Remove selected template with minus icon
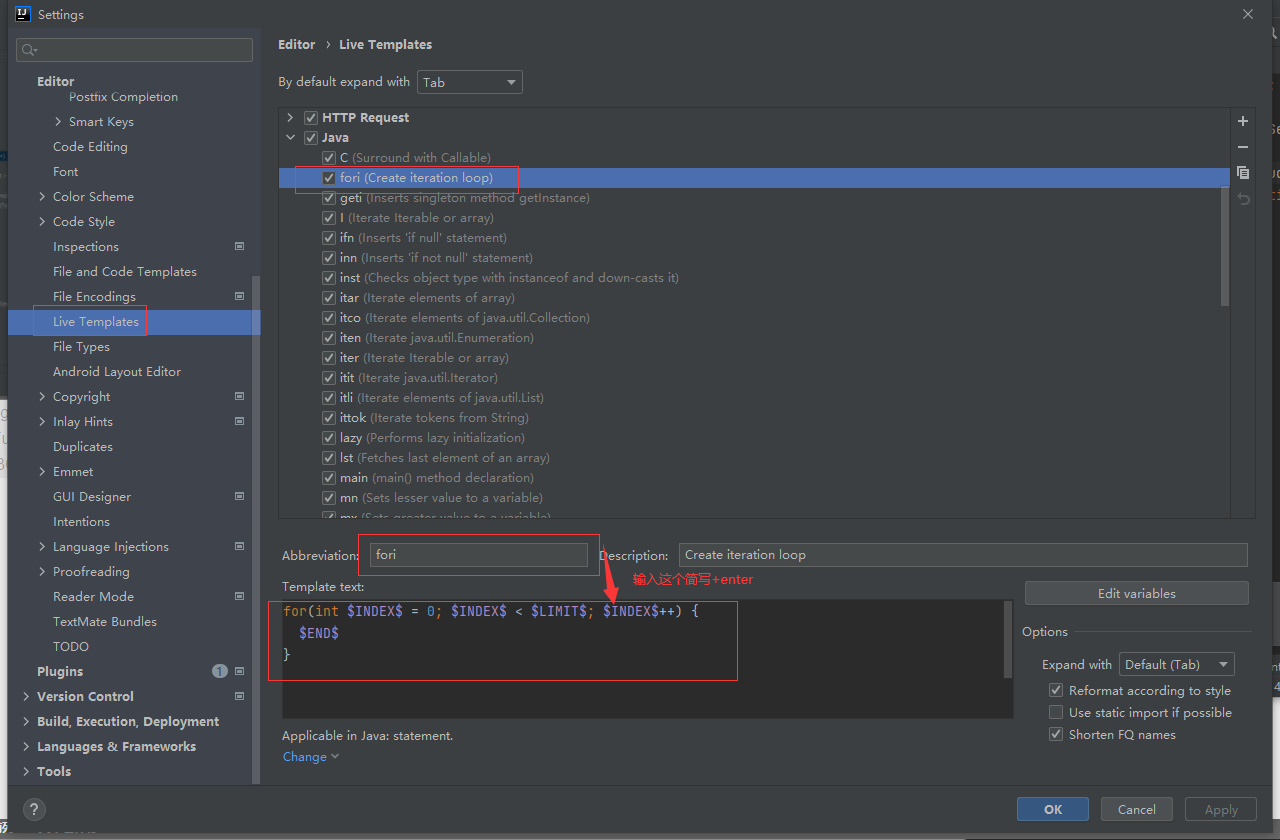 [1243, 147]
